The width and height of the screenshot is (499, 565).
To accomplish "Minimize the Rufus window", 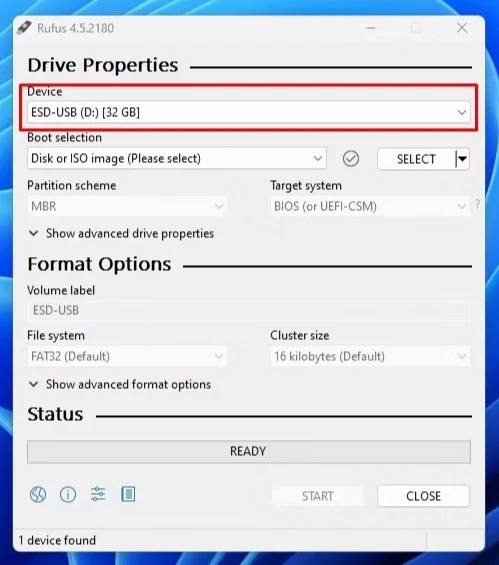I will pyautogui.click(x=370, y=28).
